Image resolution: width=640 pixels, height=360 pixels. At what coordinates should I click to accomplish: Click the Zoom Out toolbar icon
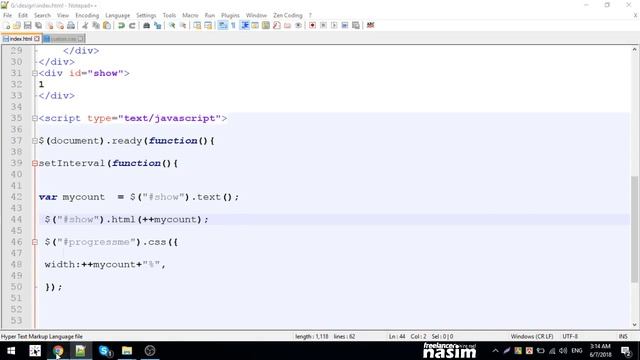coord(183,25)
